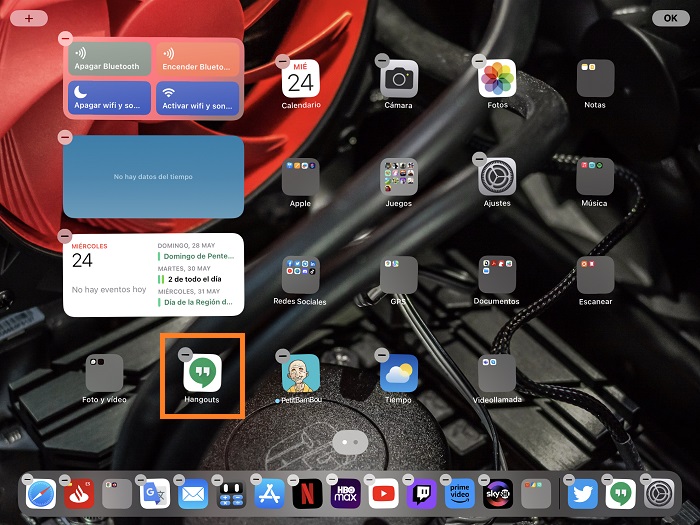Tap 'No hay eventos hoy' in calendar widget
This screenshot has width=700, height=525.
click(x=109, y=290)
